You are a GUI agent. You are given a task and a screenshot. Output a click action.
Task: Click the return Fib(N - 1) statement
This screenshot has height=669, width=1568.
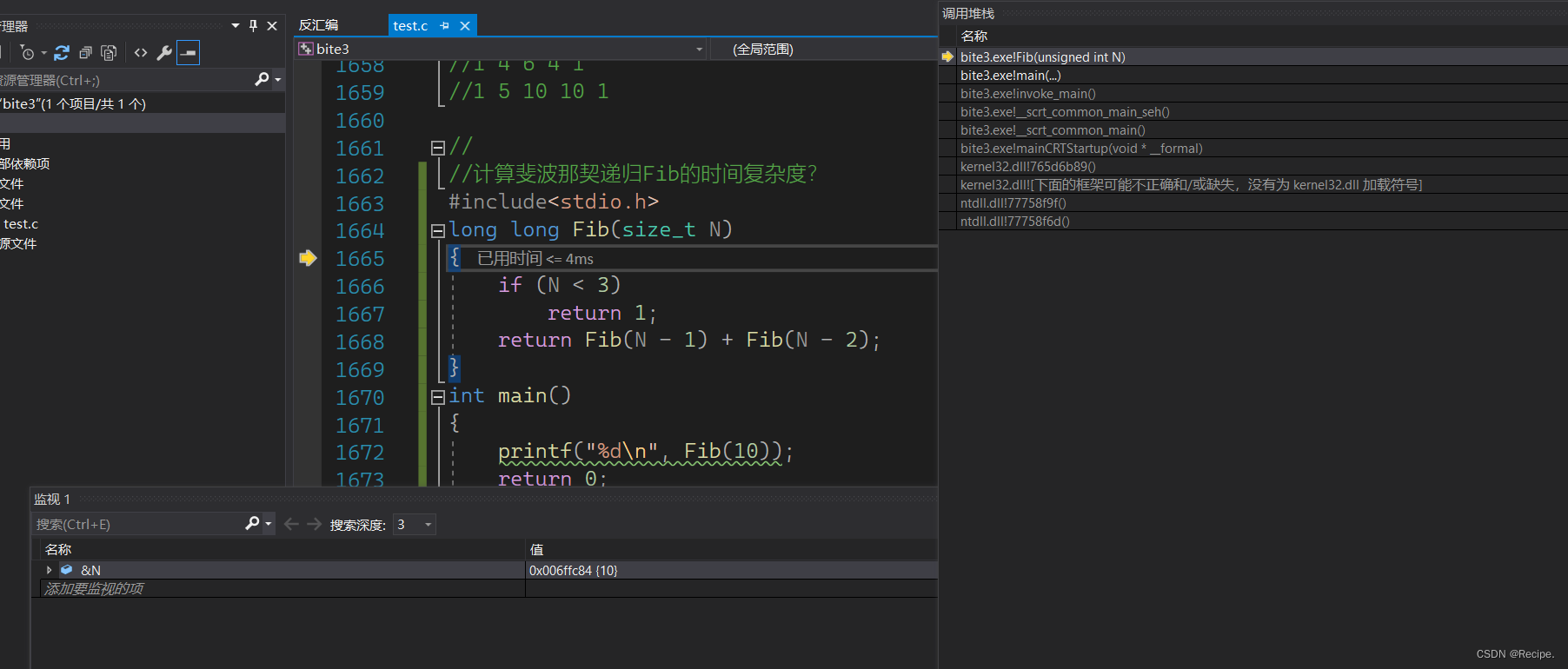[688, 340]
